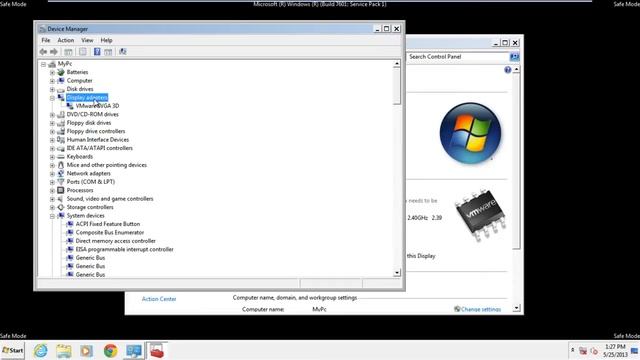Click the VMware SVGA 3D adapter icon
Screen dimensions: 640x360
[x=70, y=106]
